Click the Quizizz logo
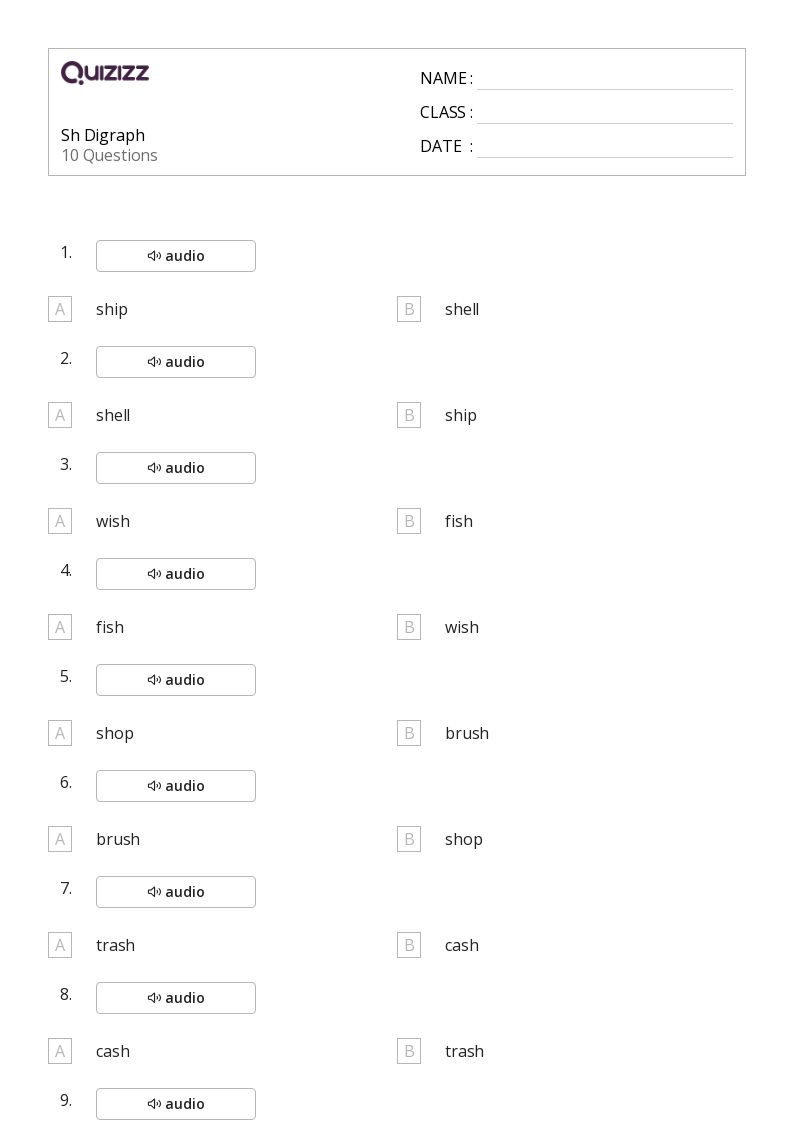794x1123 pixels. [105, 73]
